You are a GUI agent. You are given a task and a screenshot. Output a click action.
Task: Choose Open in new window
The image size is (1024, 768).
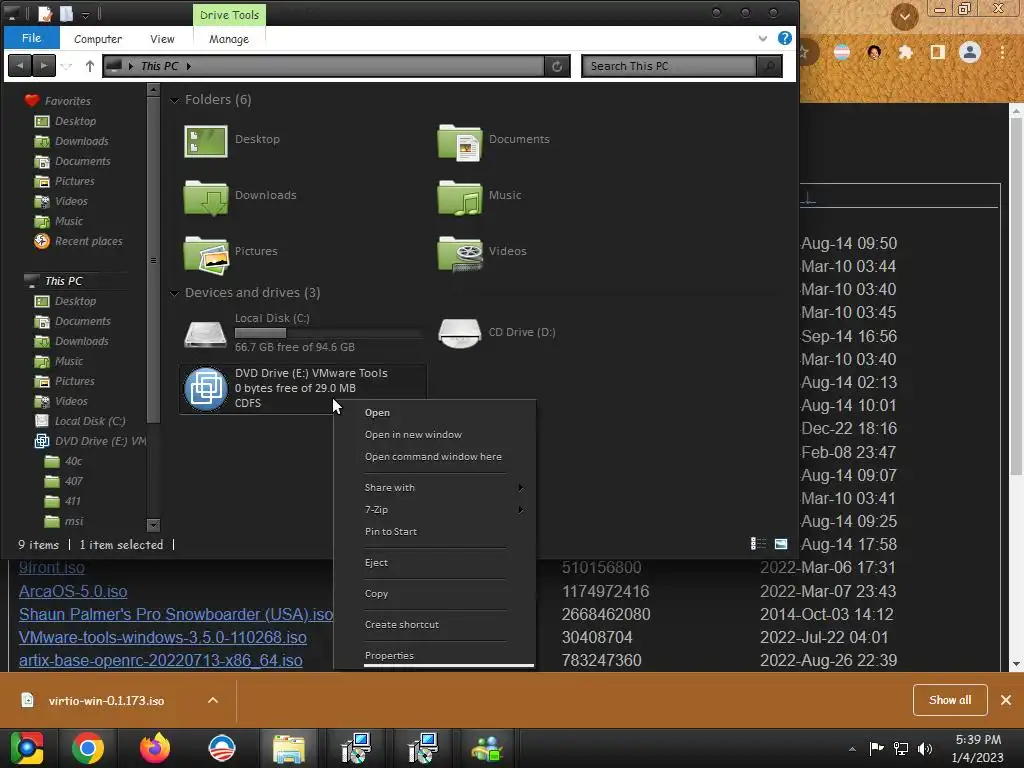(x=413, y=435)
